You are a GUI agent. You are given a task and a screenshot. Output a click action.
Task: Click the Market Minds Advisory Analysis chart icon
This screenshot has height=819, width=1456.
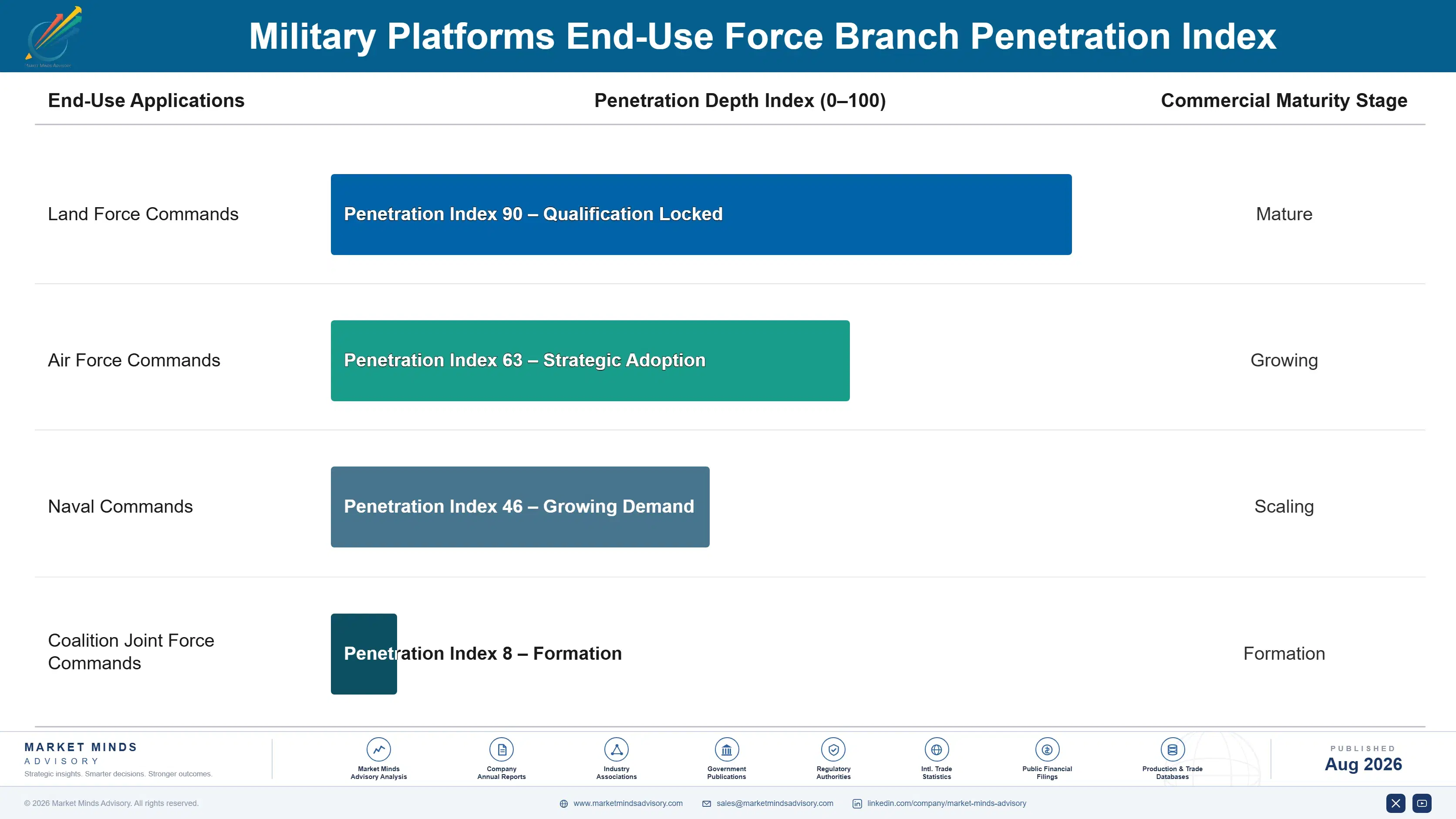point(379,749)
